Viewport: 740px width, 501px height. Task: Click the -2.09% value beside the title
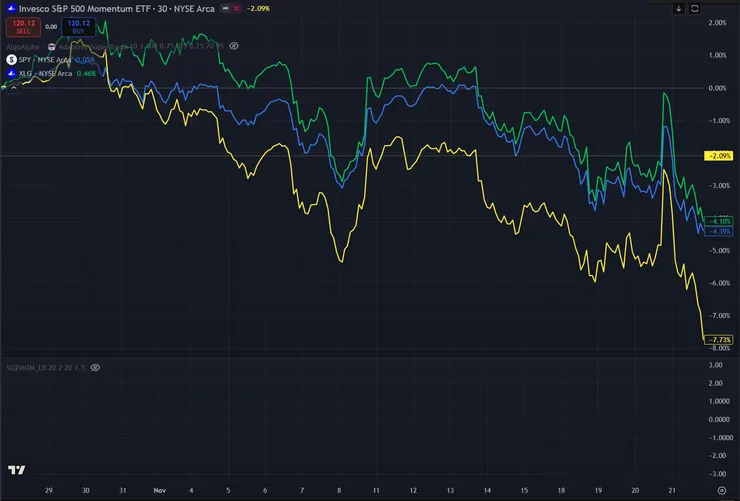click(259, 8)
